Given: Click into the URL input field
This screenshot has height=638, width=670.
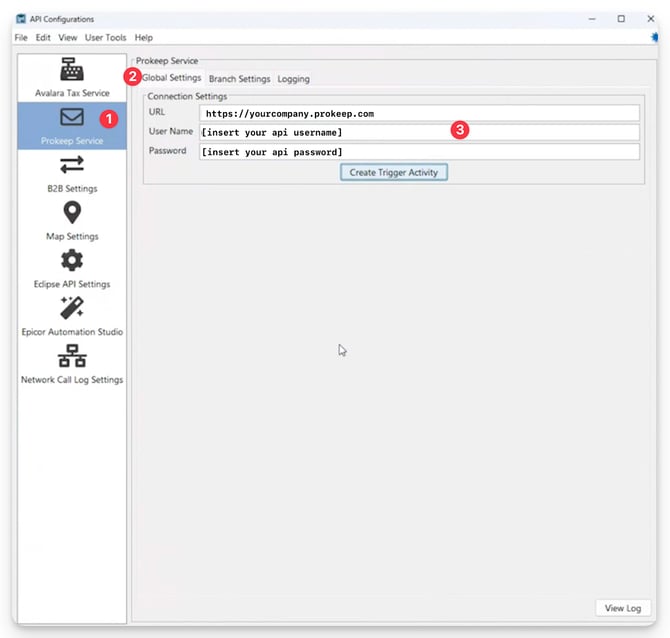Looking at the screenshot, I should pyautogui.click(x=419, y=113).
